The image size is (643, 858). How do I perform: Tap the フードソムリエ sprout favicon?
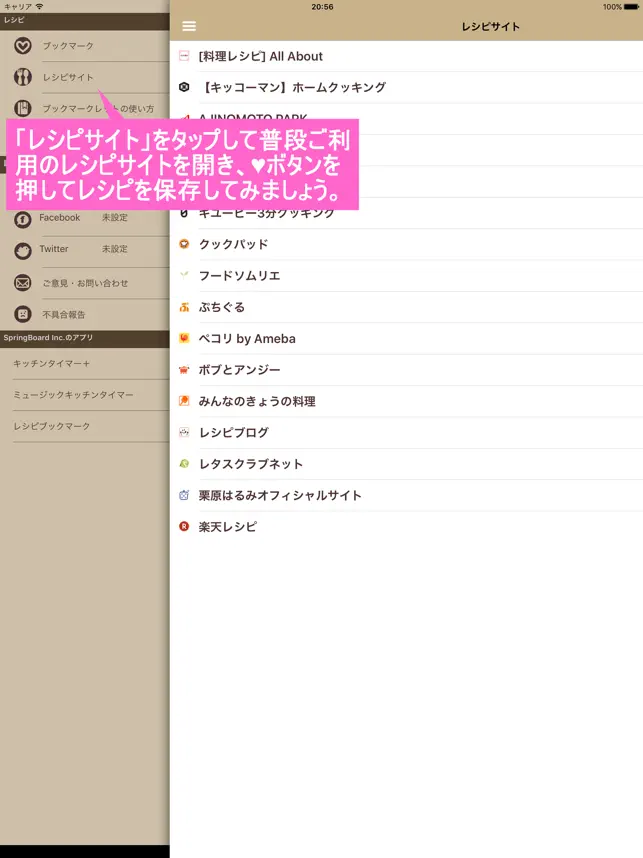[x=184, y=275]
